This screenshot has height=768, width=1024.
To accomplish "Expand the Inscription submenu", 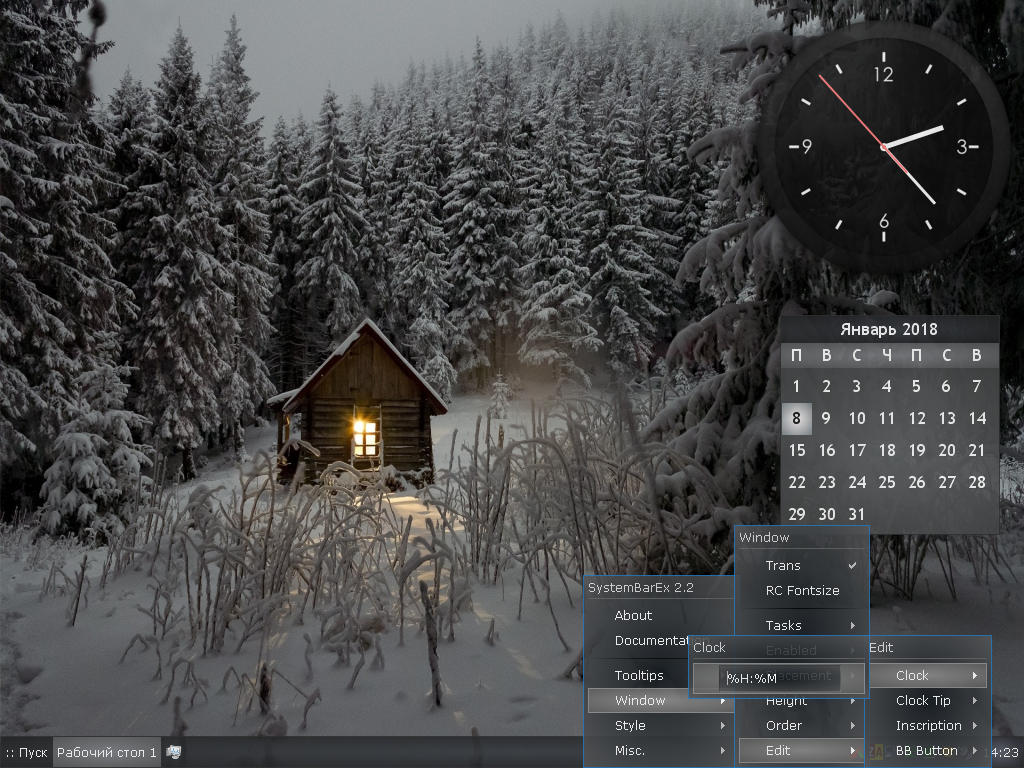I will point(928,726).
